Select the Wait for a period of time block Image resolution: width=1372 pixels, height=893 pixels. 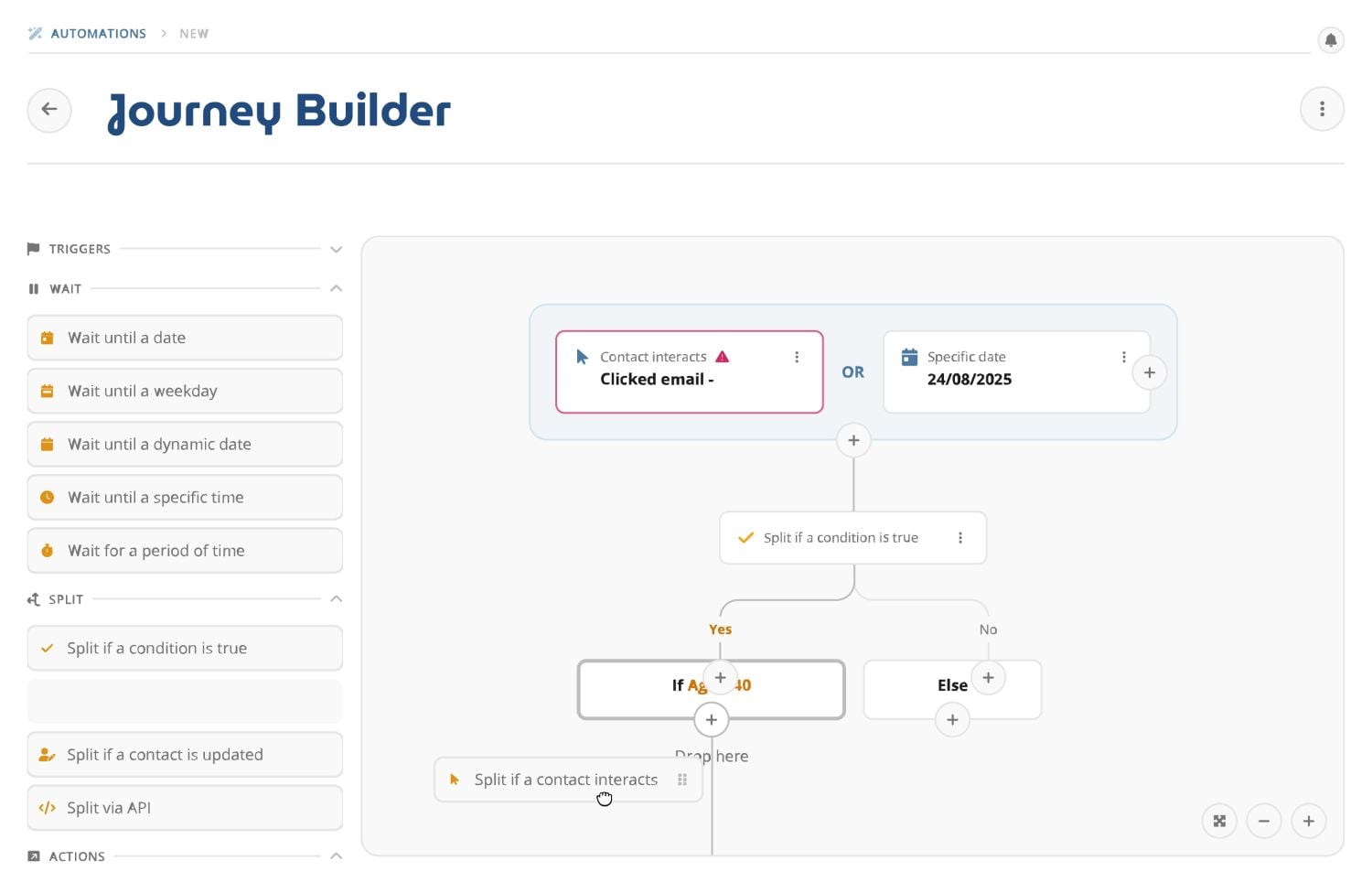185,551
